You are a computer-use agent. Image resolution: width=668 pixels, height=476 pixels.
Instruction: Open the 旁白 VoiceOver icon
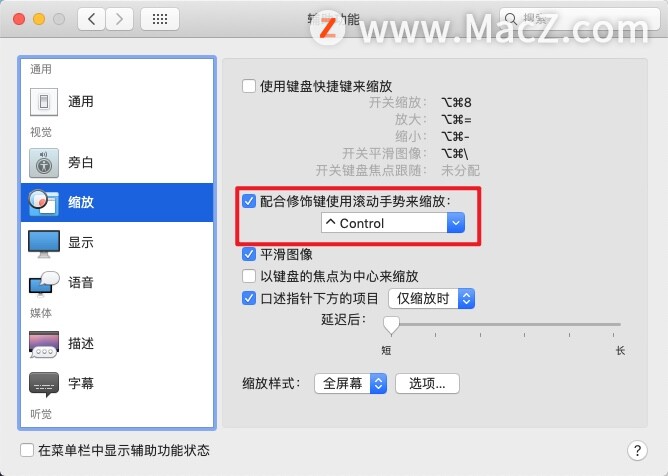coord(43,163)
